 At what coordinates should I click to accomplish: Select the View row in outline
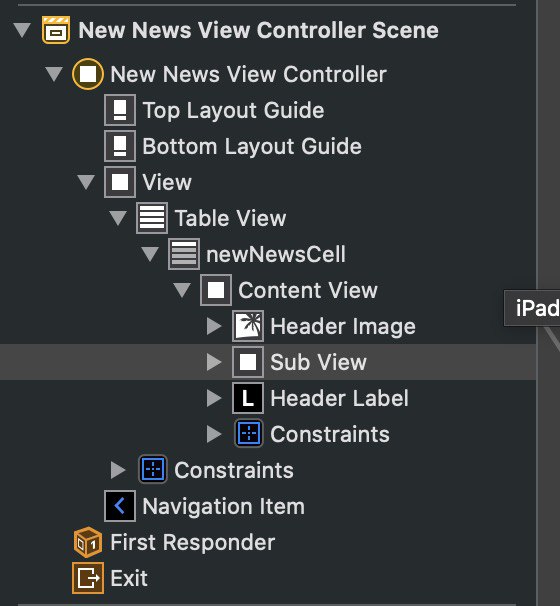coord(167,182)
